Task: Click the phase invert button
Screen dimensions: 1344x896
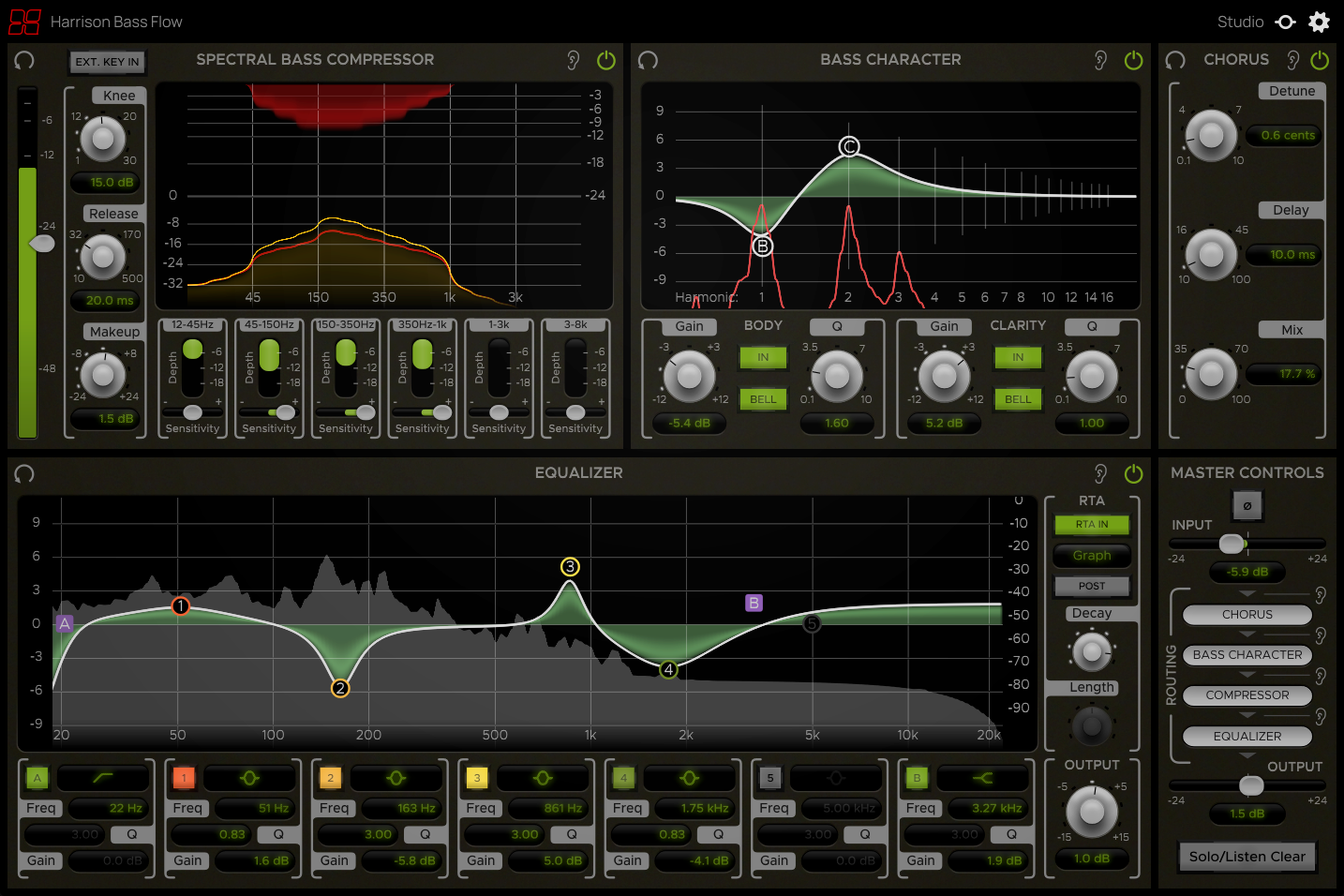Action: click(1247, 506)
